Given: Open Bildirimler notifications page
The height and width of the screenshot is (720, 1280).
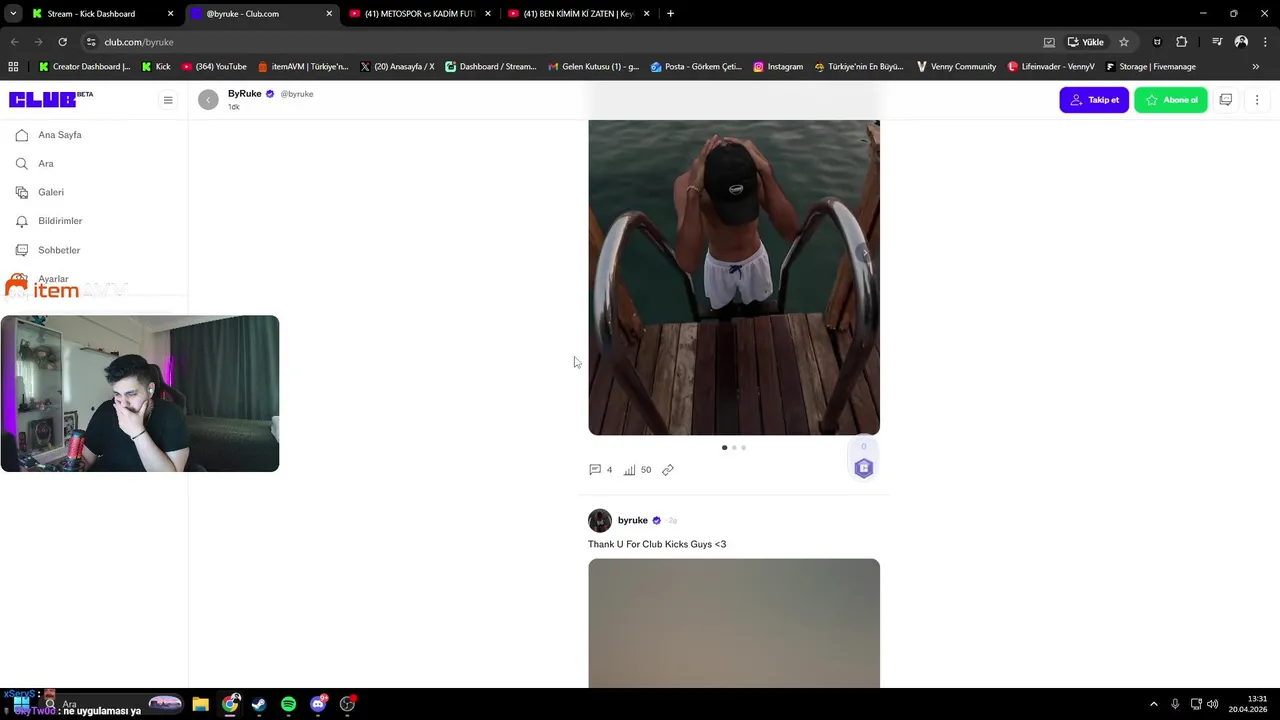Looking at the screenshot, I should tap(60, 221).
